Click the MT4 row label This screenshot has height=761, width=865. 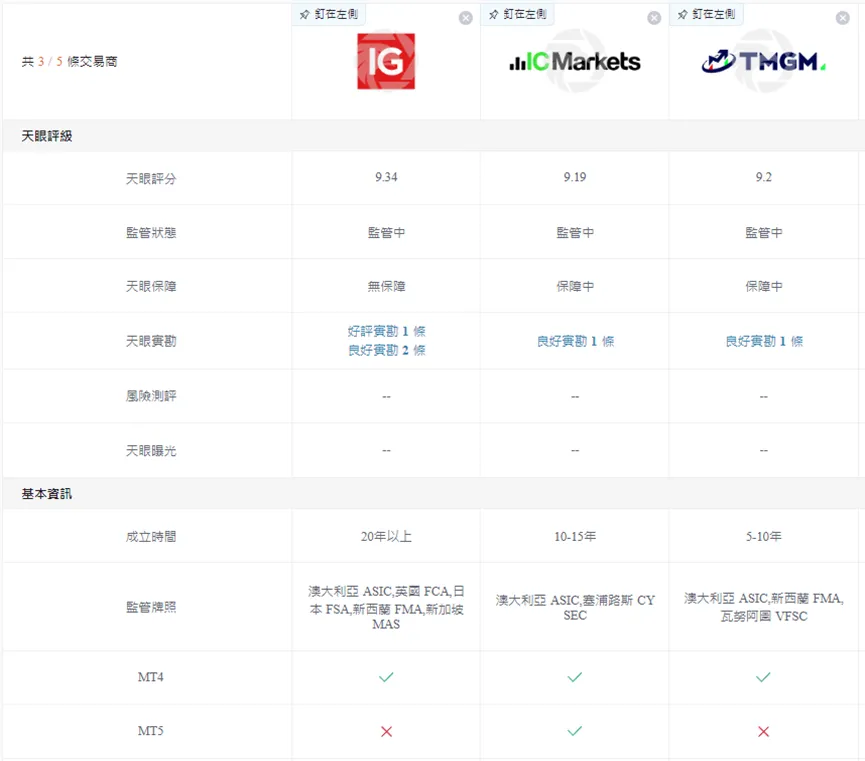click(x=151, y=677)
